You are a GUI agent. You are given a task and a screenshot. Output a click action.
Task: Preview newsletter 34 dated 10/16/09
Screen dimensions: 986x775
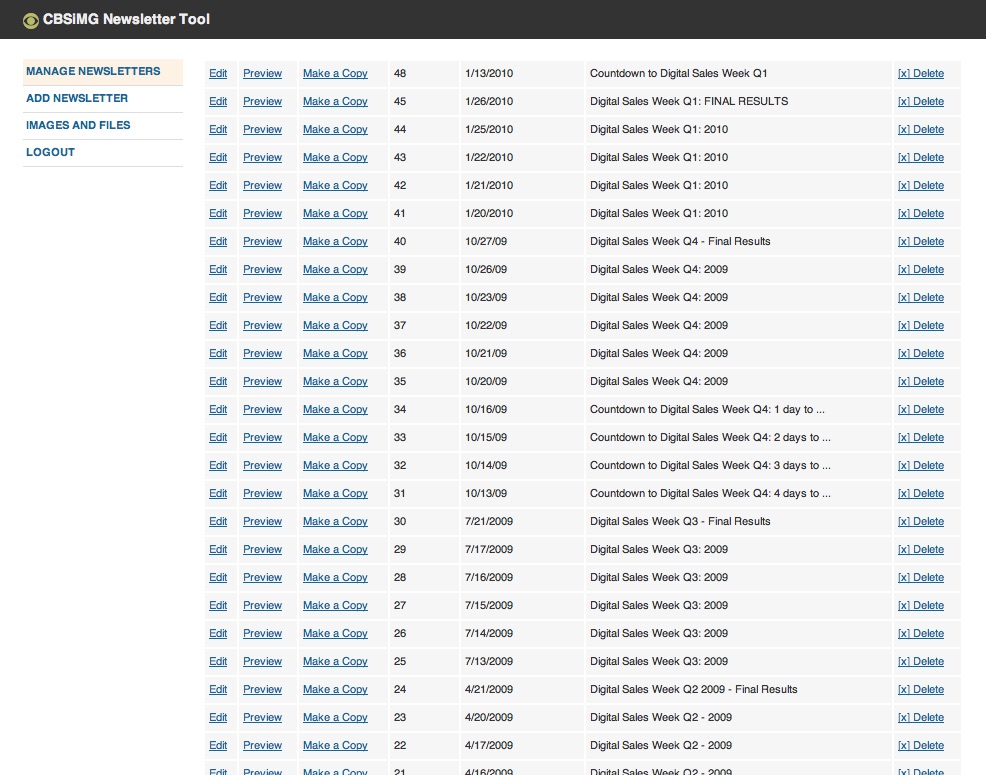tap(262, 410)
